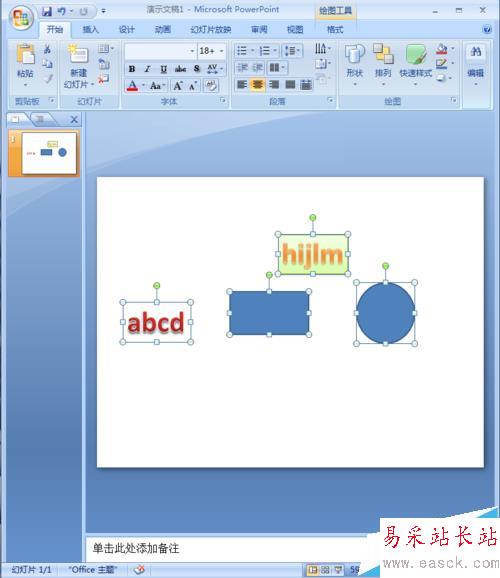Open the font size 18+ dropdown

pyautogui.click(x=222, y=51)
